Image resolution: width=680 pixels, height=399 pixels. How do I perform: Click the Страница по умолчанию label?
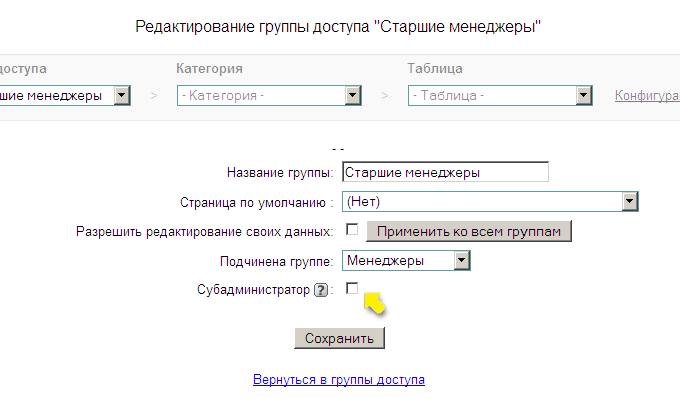coord(257,203)
